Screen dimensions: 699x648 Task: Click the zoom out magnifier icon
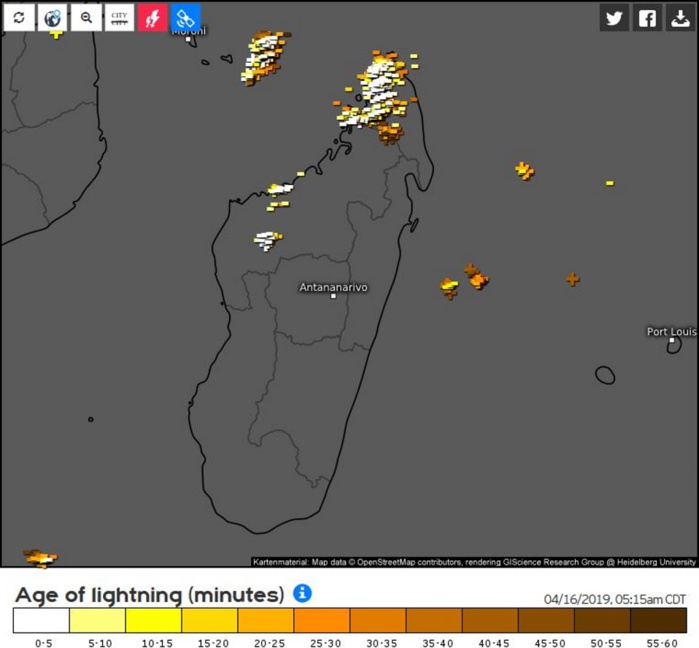86,18
